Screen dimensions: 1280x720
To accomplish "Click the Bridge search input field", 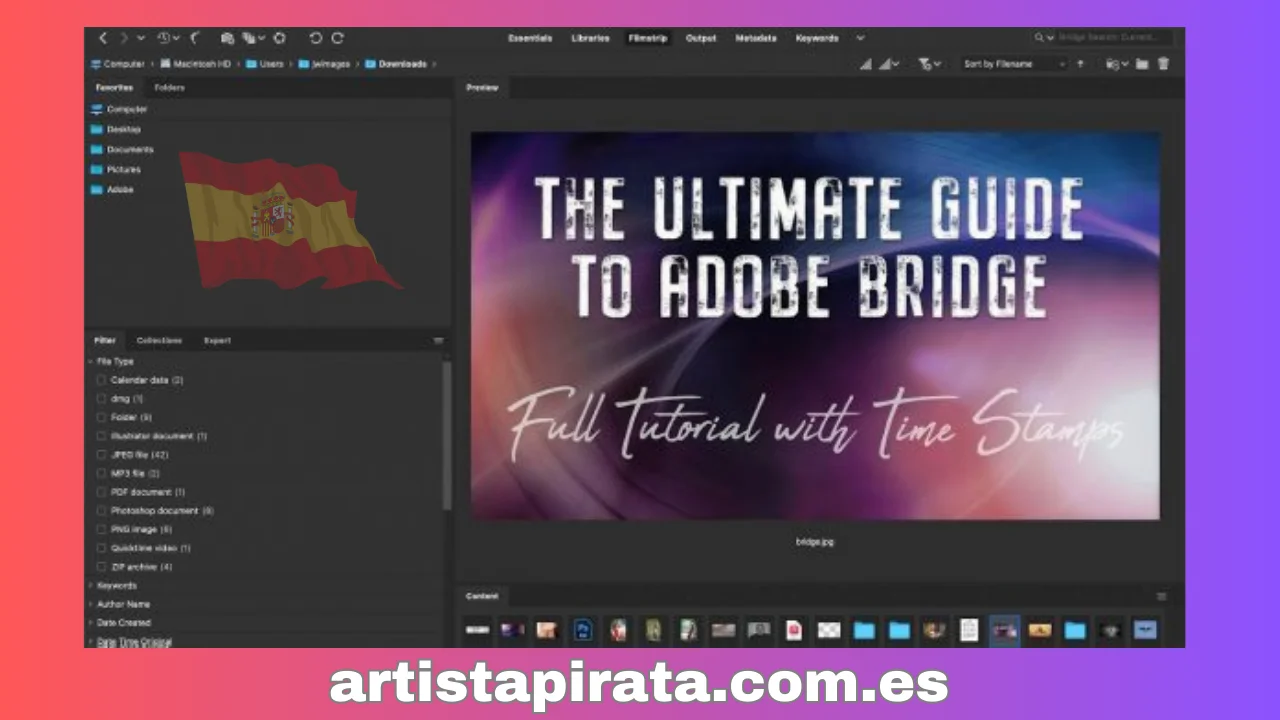I will 1114,38.
